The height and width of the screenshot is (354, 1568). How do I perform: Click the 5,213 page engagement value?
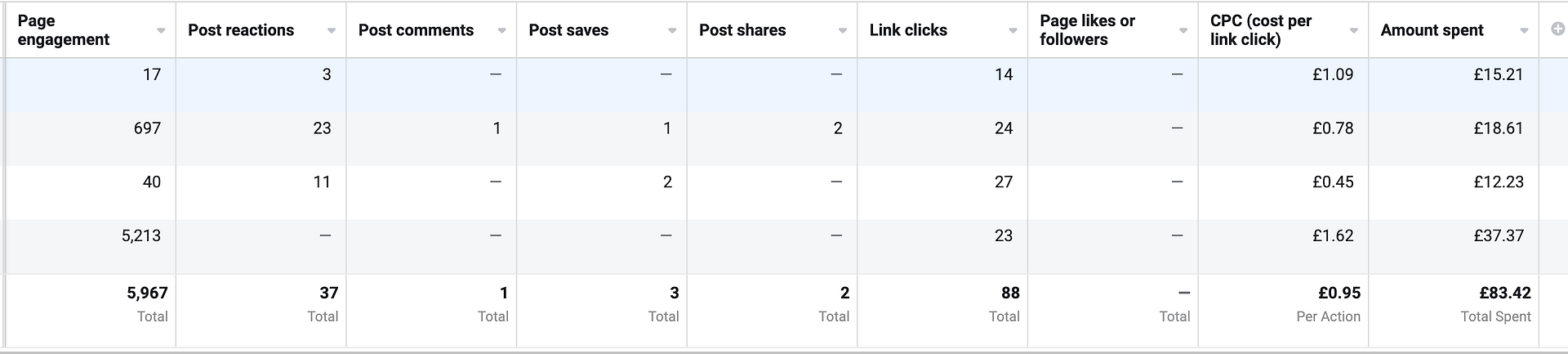[141, 235]
